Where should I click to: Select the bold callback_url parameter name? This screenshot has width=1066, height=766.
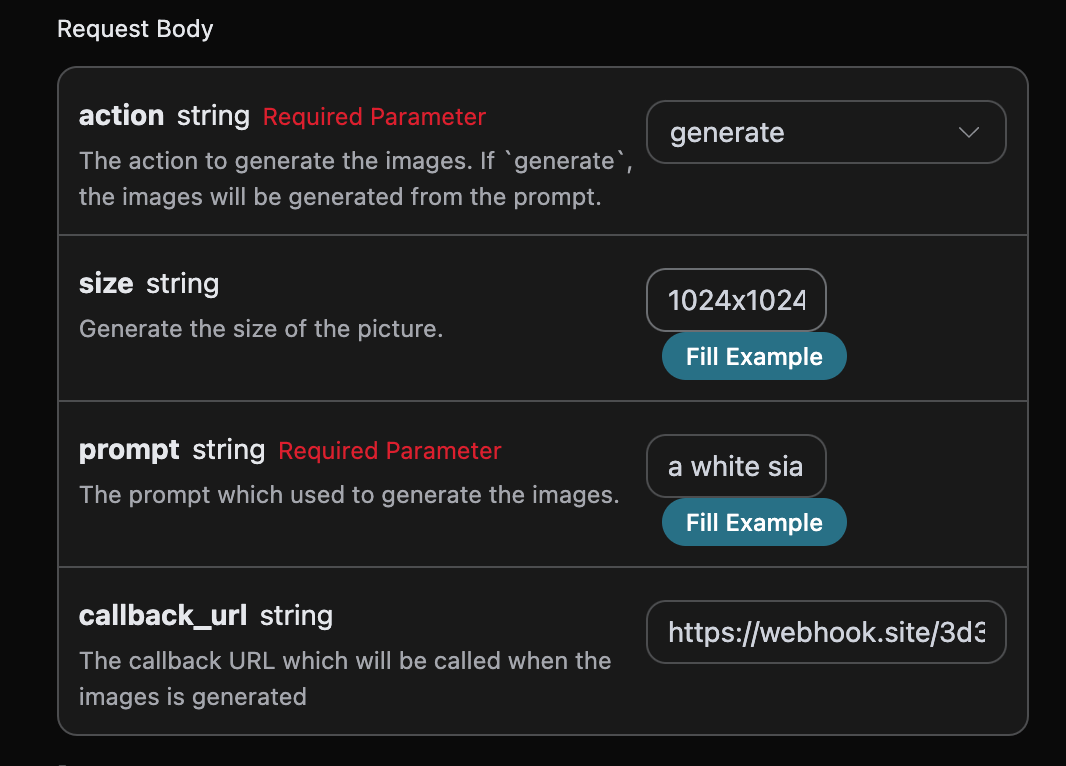(x=163, y=616)
